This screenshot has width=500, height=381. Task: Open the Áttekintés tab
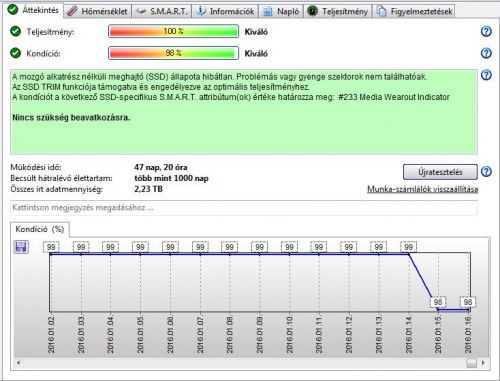coord(33,10)
